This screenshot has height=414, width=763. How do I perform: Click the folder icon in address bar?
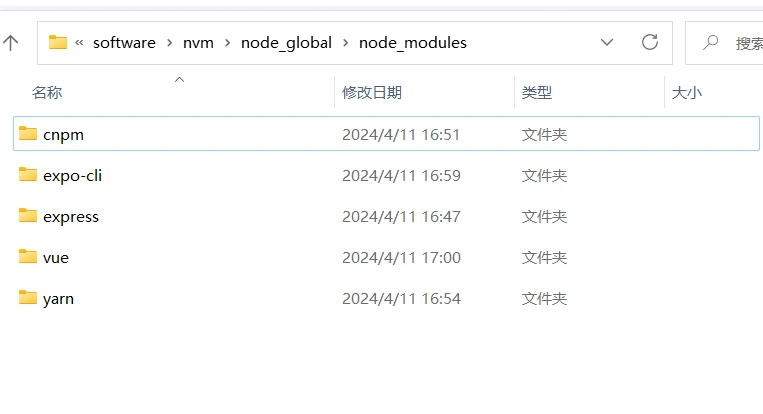click(x=57, y=42)
